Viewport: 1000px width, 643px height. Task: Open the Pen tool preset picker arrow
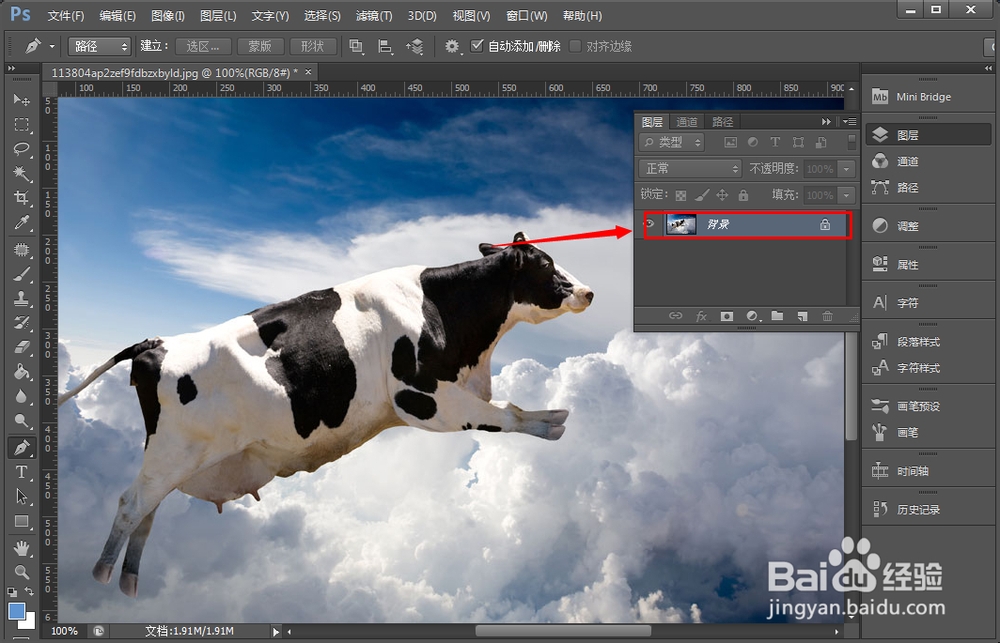tap(52, 46)
